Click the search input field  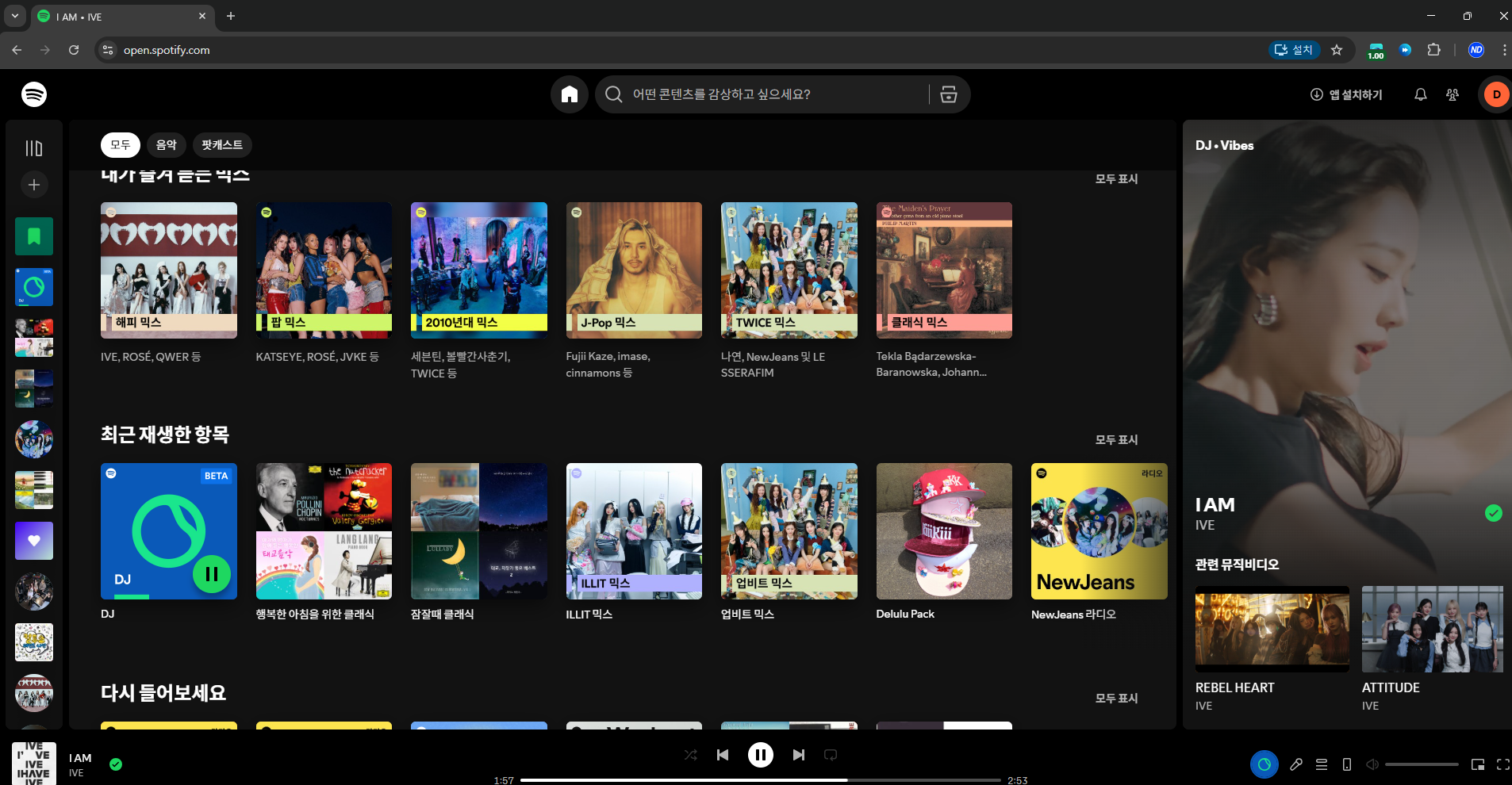pos(777,94)
